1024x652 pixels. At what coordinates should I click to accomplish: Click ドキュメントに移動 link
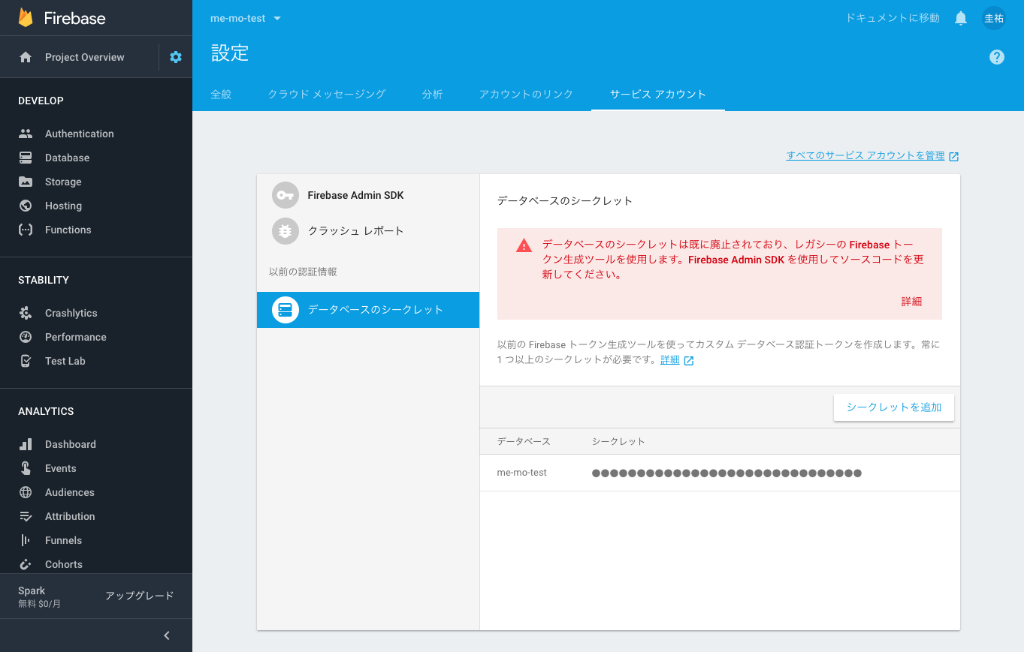(892, 18)
